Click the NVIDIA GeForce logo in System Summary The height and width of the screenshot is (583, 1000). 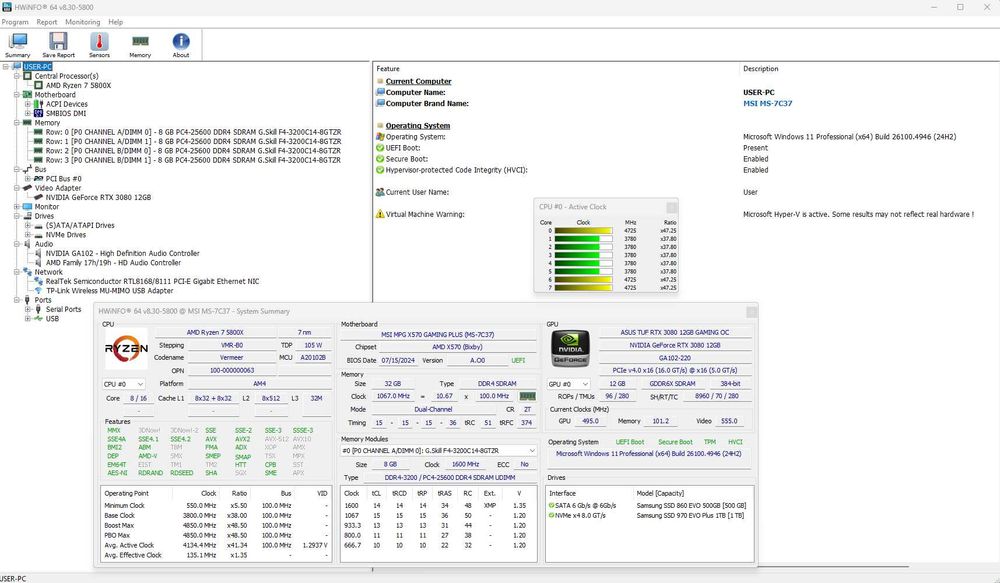[570, 348]
